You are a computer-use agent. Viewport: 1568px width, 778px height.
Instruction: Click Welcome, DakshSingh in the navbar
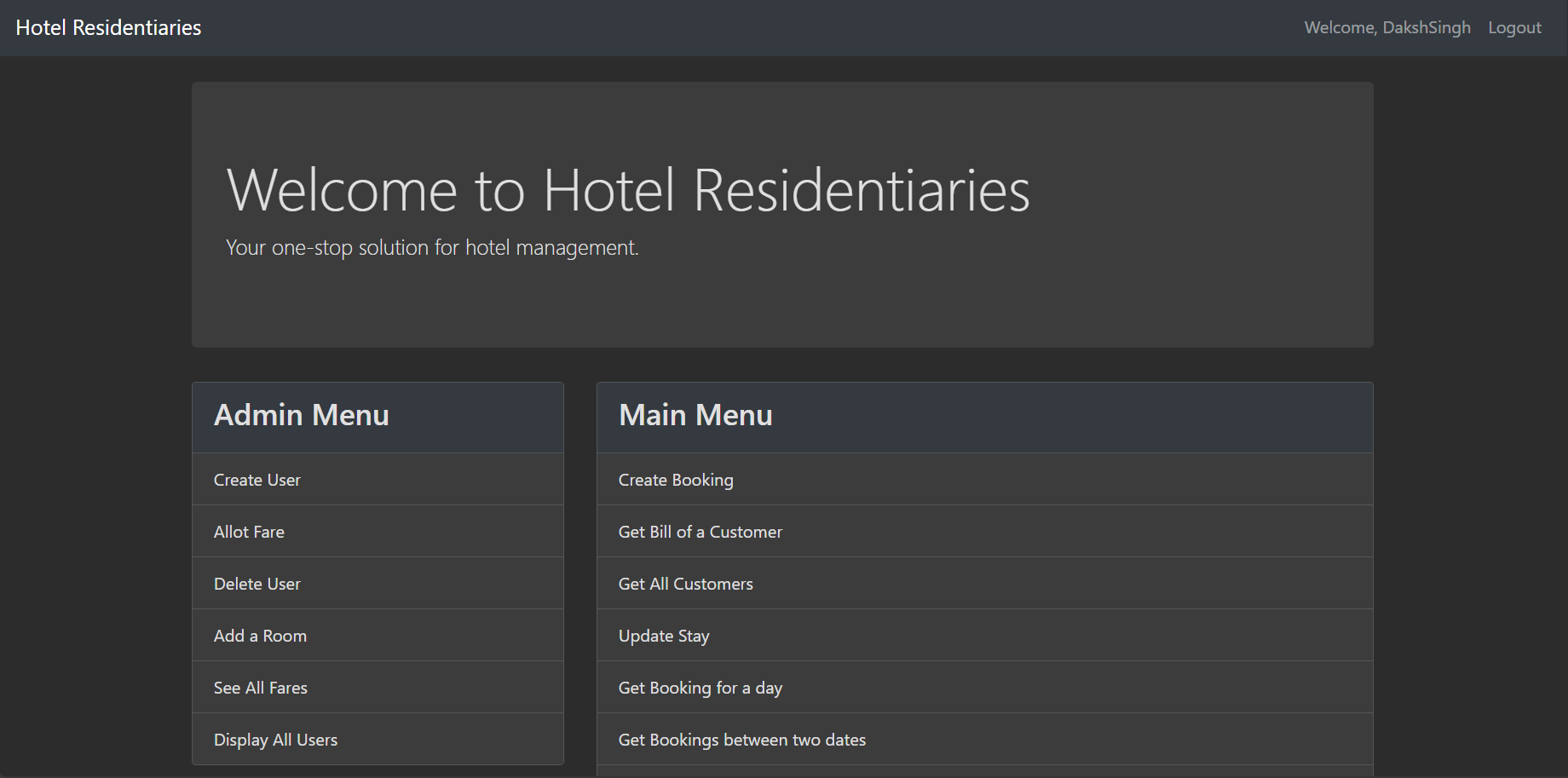click(1387, 26)
